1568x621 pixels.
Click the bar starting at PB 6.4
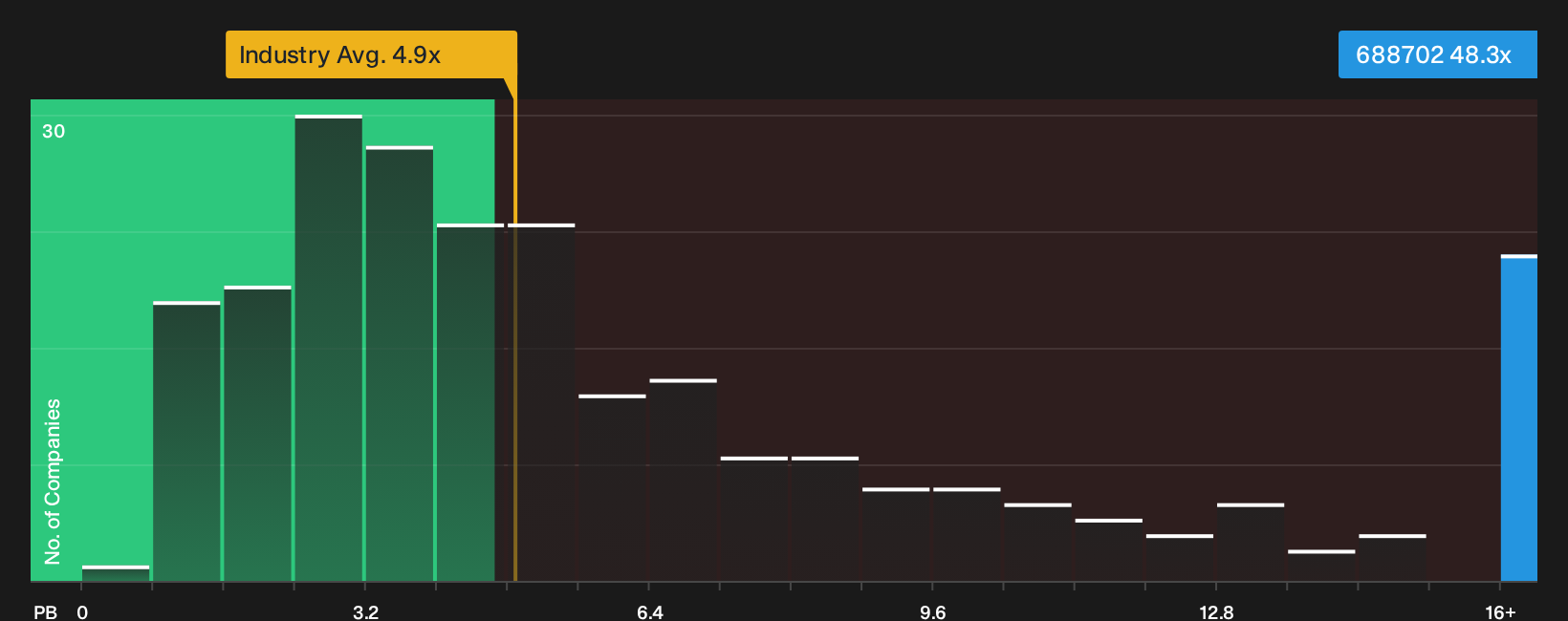684,480
